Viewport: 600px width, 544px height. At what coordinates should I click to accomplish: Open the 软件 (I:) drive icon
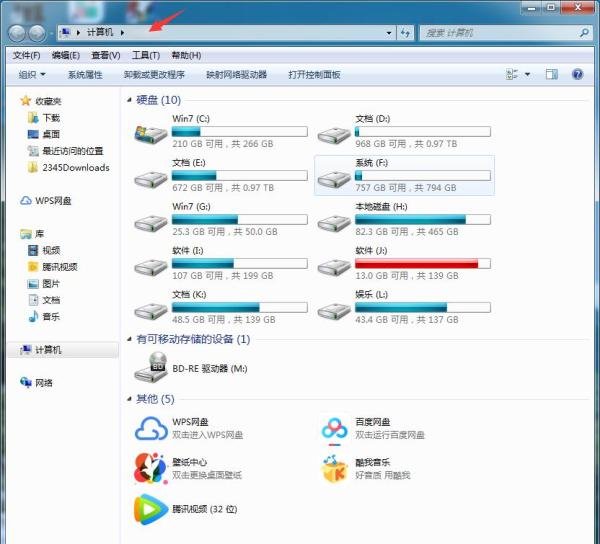151,267
